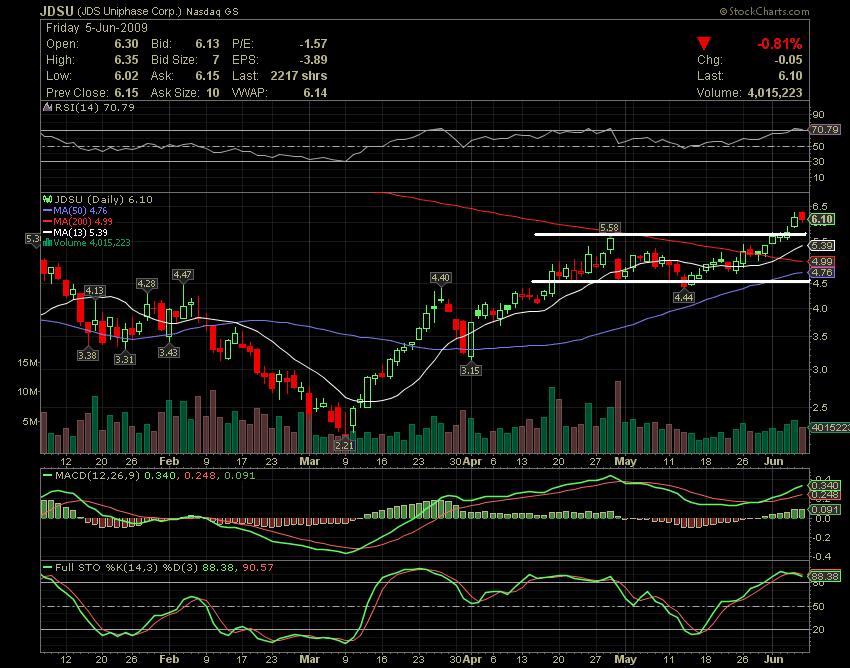Click the Nasdaq GS exchange label

coord(212,11)
